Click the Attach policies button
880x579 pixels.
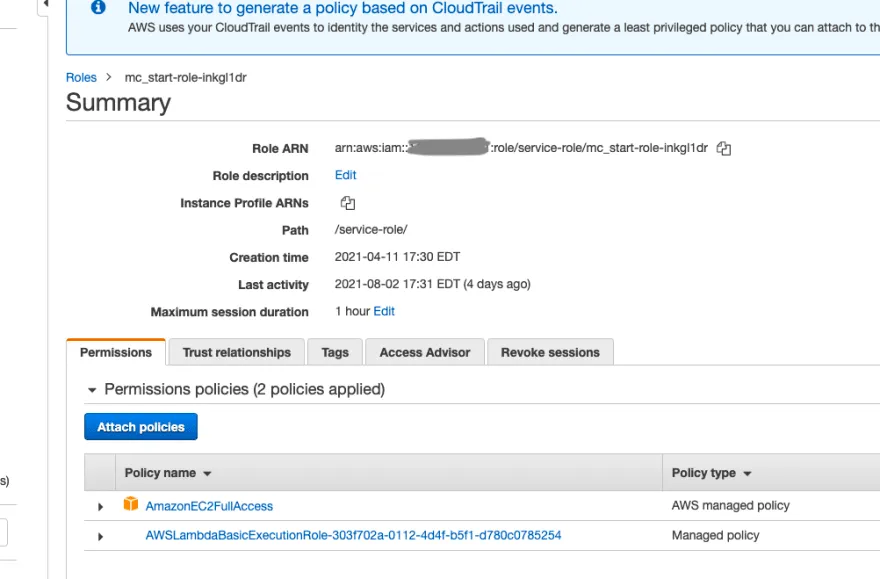[141, 427]
